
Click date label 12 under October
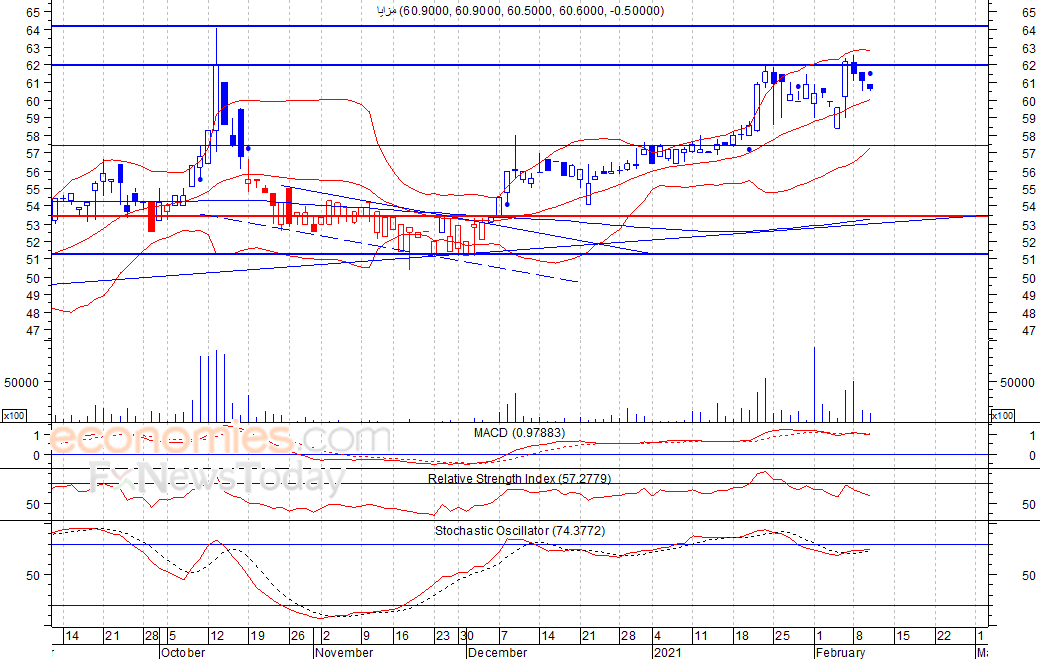[x=216, y=636]
